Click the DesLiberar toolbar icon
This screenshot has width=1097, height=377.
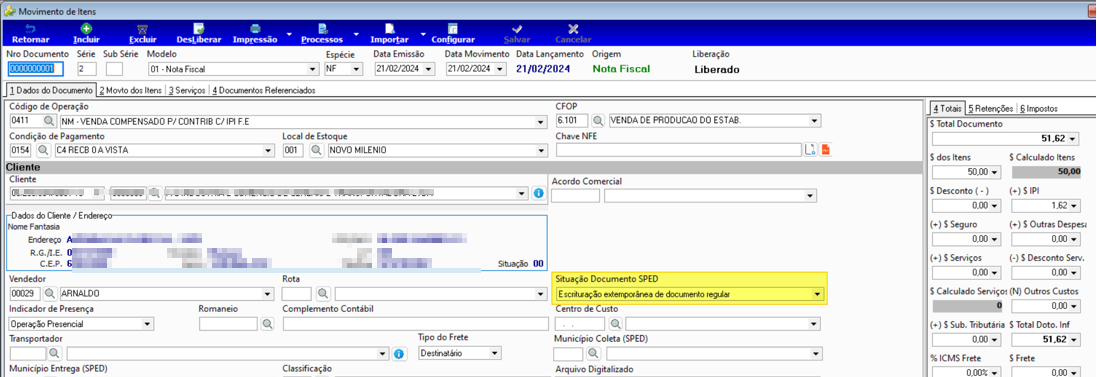click(199, 29)
